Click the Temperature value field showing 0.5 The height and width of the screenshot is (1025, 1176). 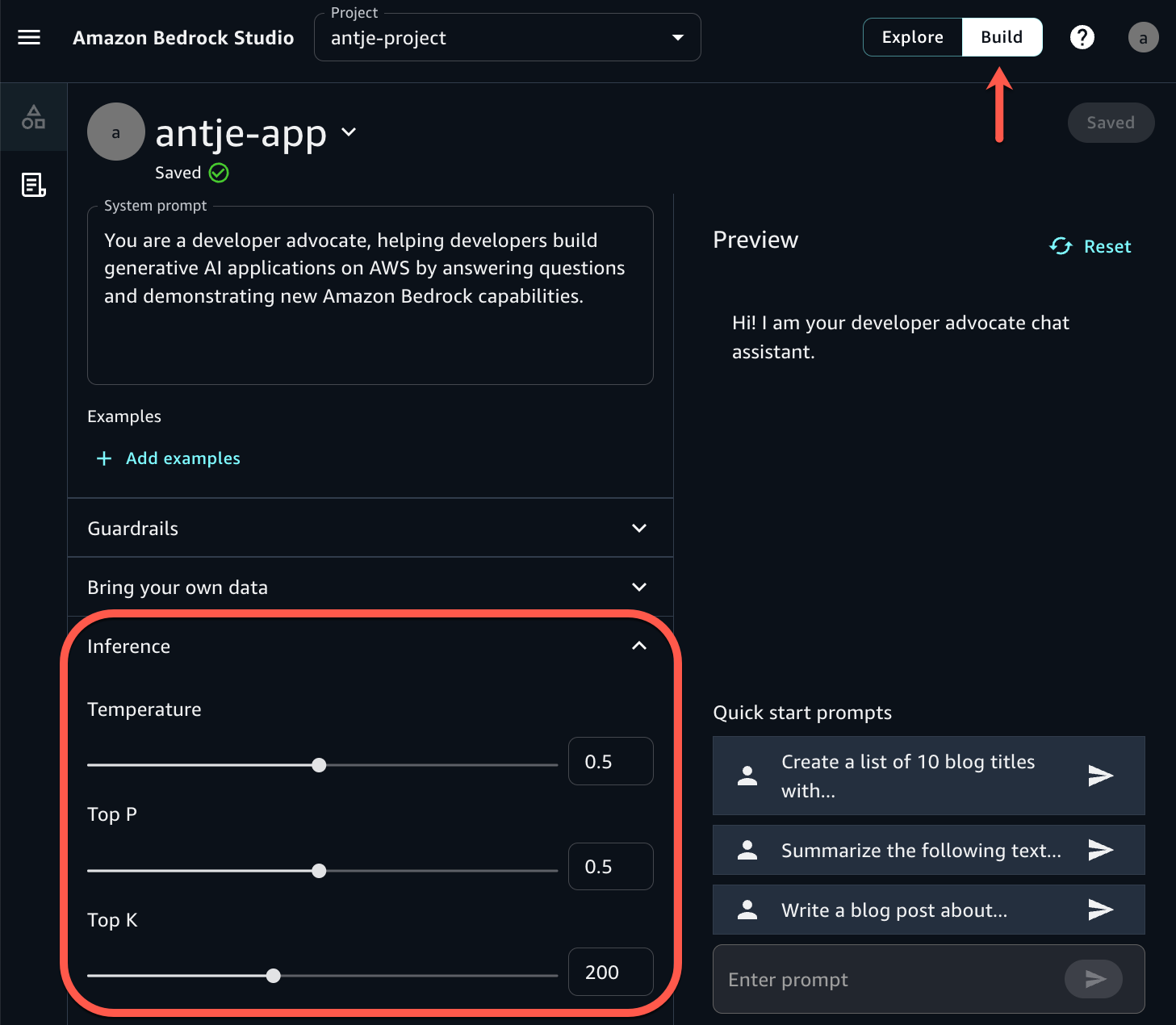[x=611, y=761]
